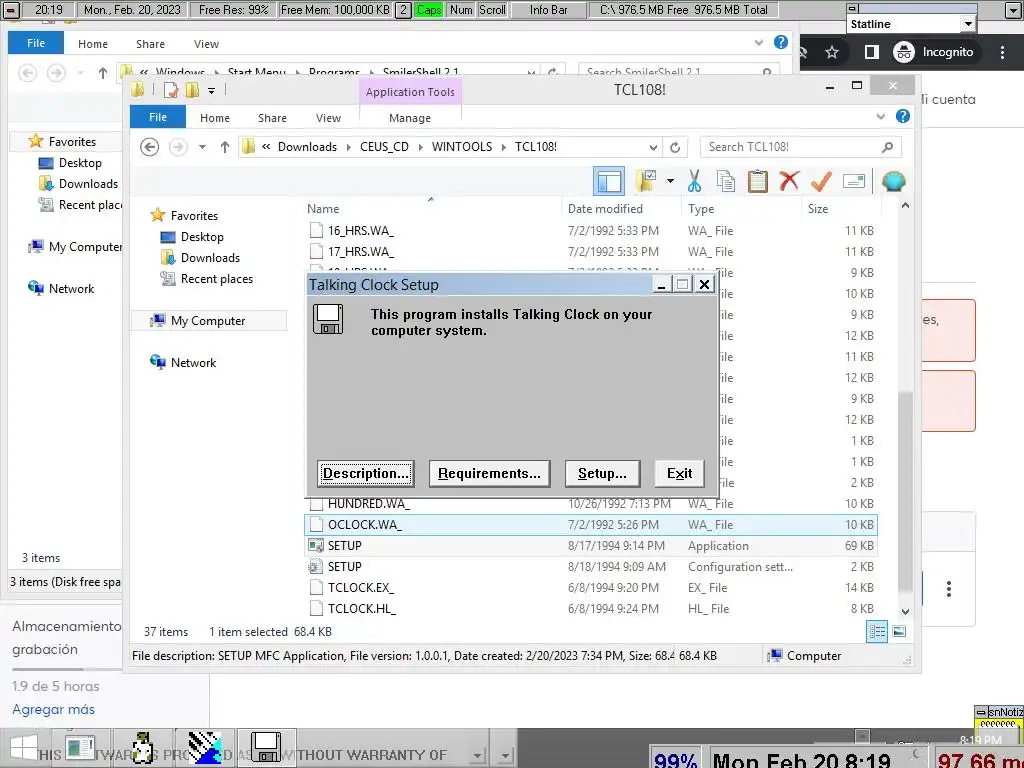This screenshot has height=768, width=1024.
Task: Open the browser three-dot menu
Action: [1002, 52]
